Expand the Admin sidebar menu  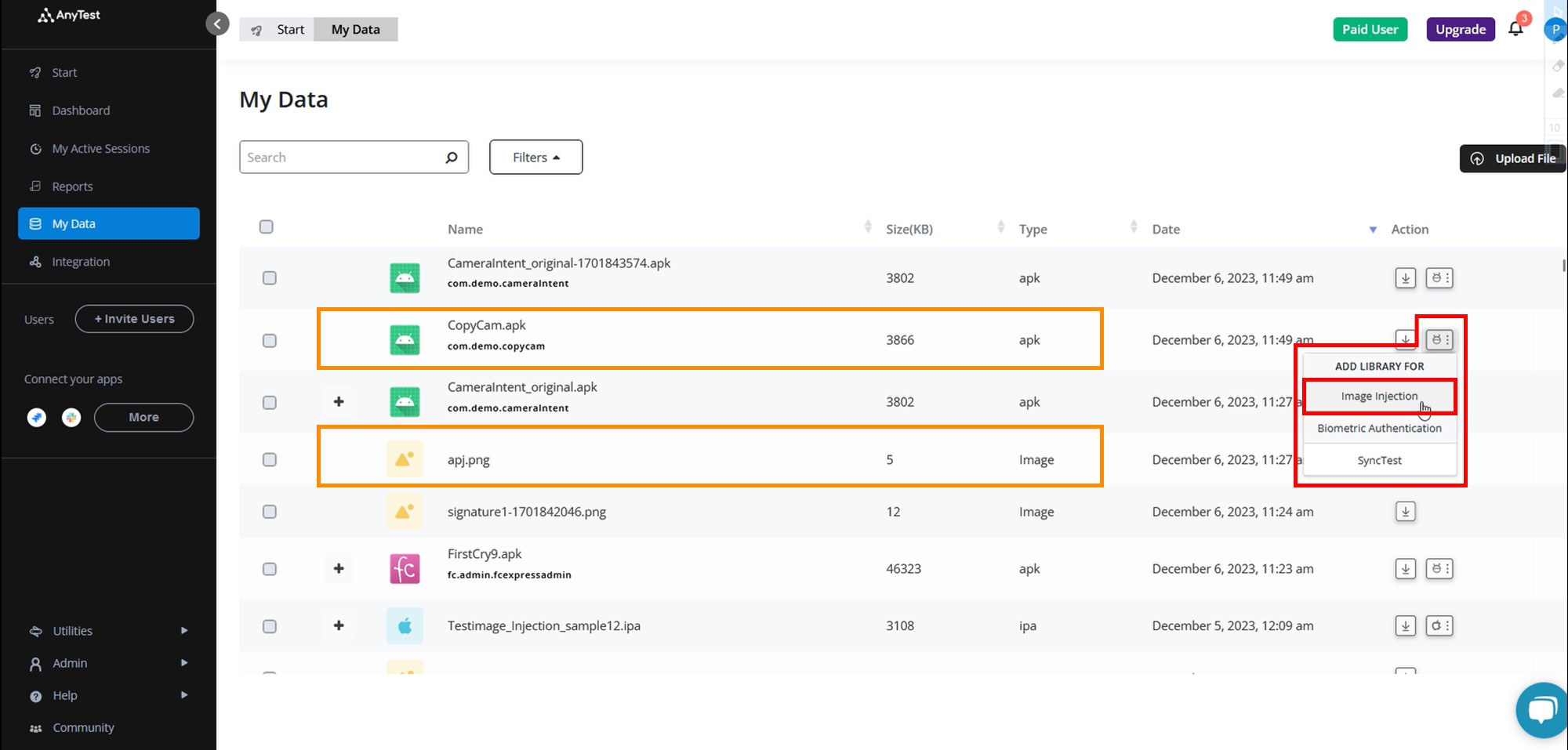click(x=108, y=663)
